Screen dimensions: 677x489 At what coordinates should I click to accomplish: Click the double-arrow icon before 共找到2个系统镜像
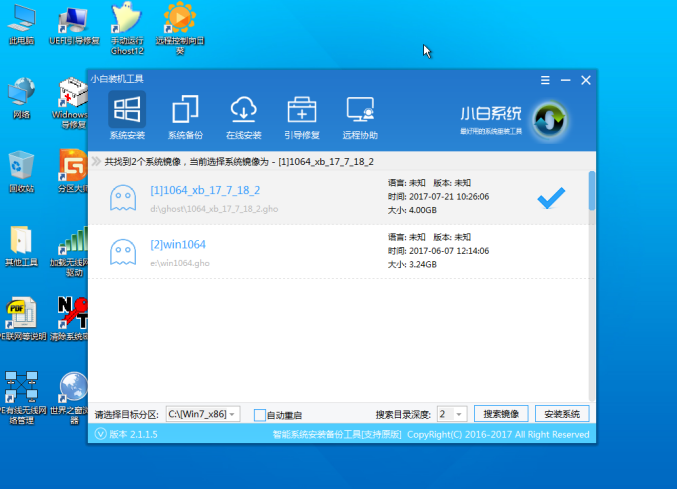(96, 161)
